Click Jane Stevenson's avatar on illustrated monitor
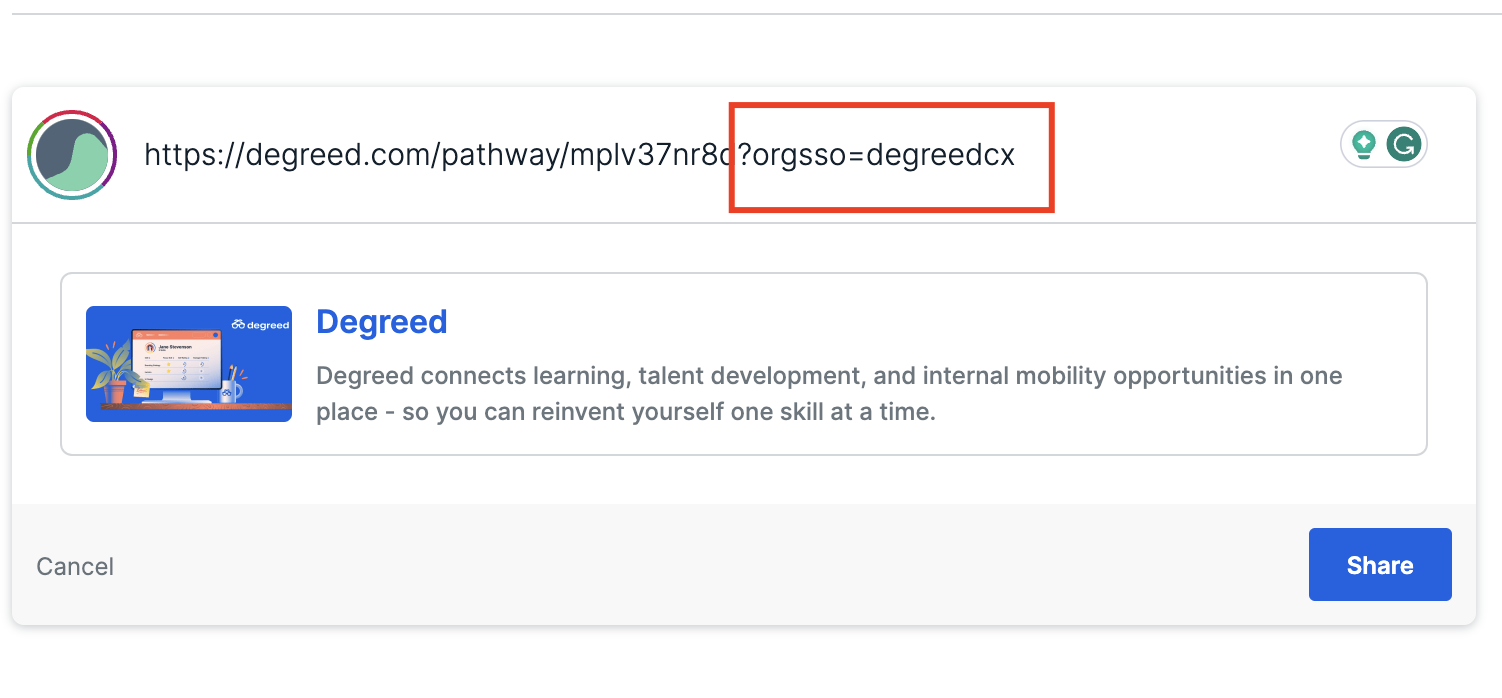1502x698 pixels. [151, 348]
